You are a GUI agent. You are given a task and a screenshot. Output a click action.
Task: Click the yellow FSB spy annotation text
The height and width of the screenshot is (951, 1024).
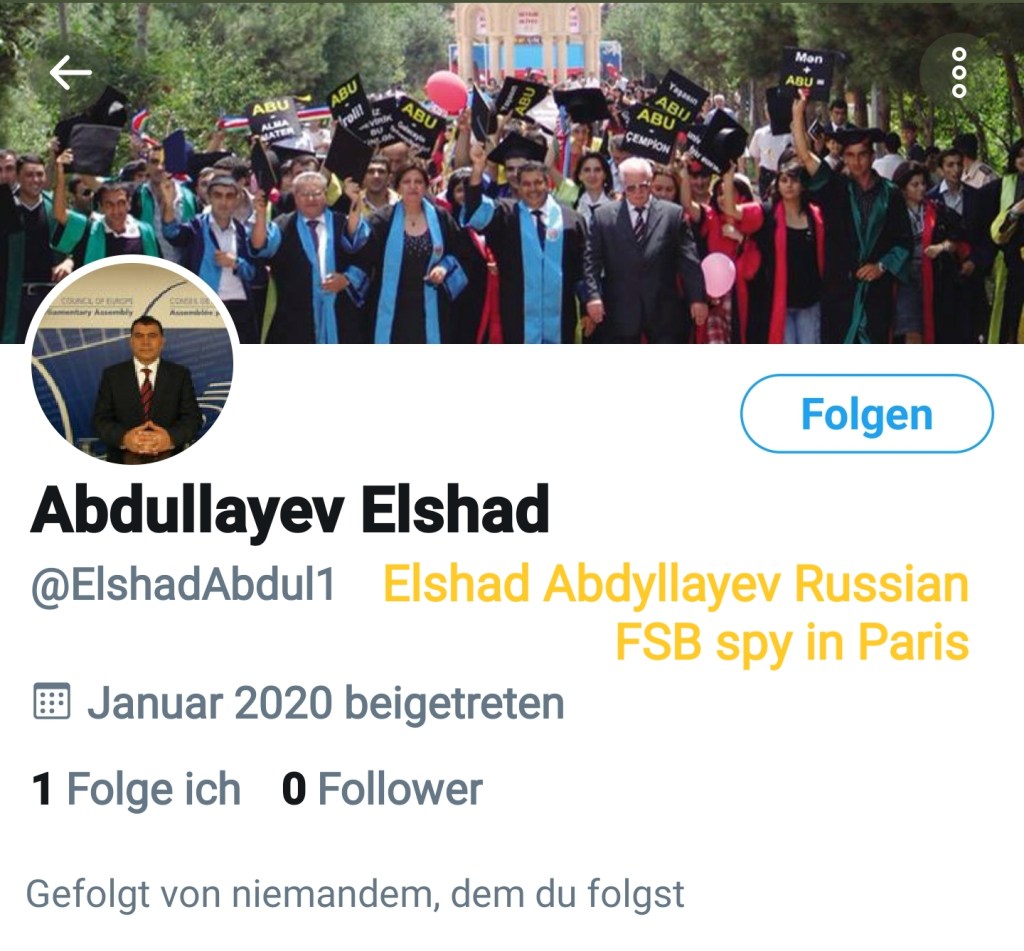676,613
